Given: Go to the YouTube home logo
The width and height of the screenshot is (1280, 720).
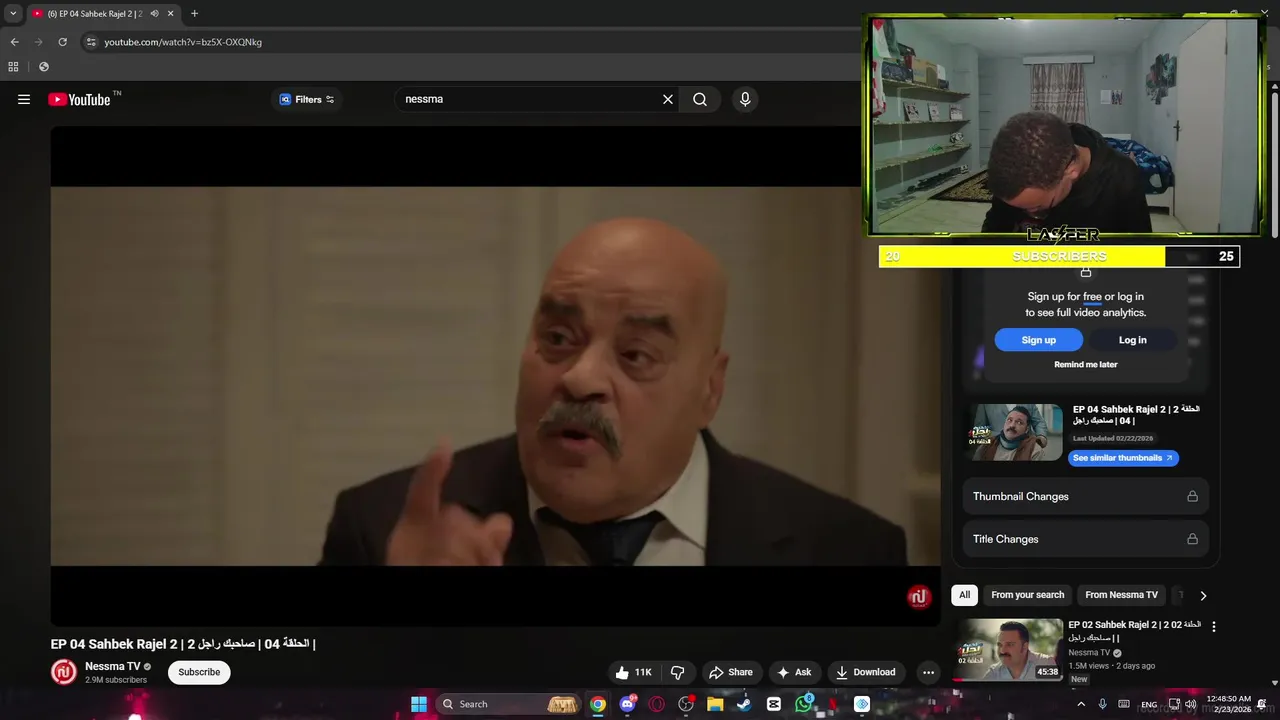Looking at the screenshot, I should [80, 99].
